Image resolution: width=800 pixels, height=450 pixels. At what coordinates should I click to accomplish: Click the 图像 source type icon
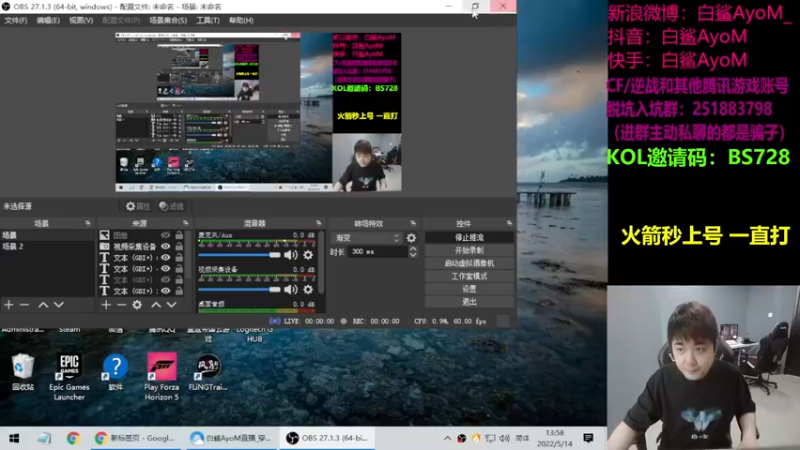(x=105, y=235)
